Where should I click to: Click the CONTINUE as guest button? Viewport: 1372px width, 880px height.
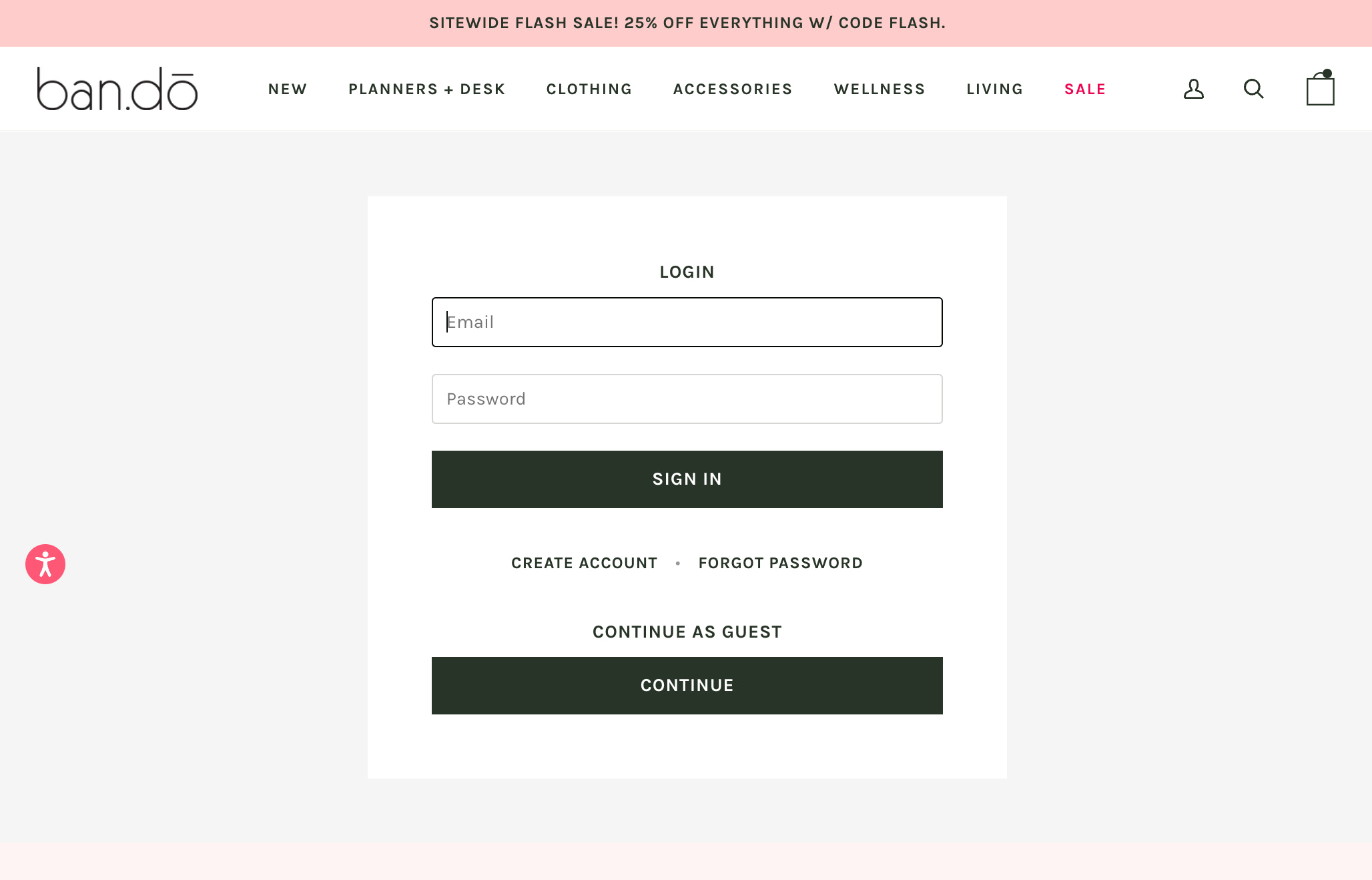click(687, 685)
